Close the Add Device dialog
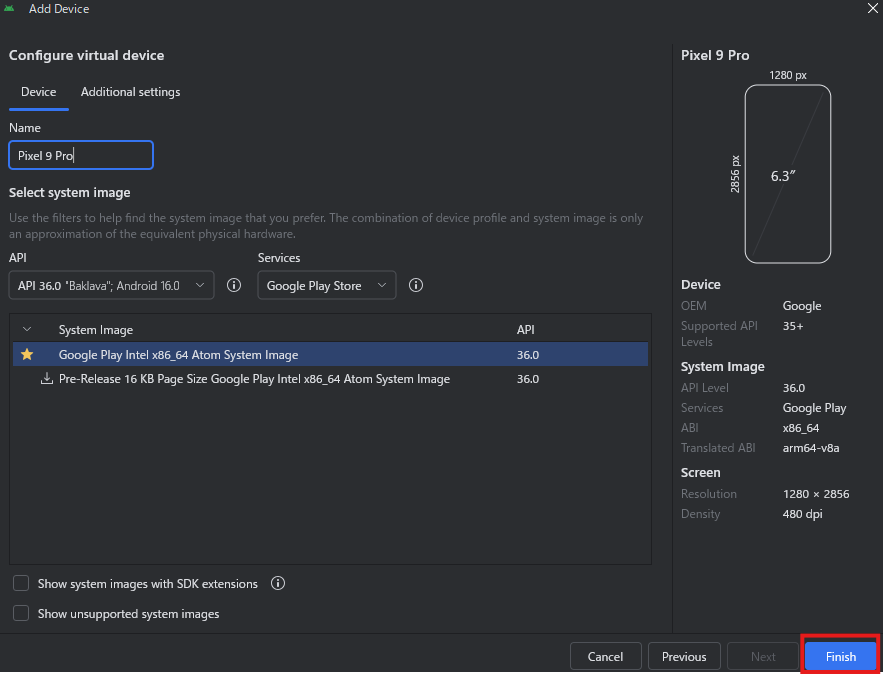The width and height of the screenshot is (883, 675). (x=872, y=8)
